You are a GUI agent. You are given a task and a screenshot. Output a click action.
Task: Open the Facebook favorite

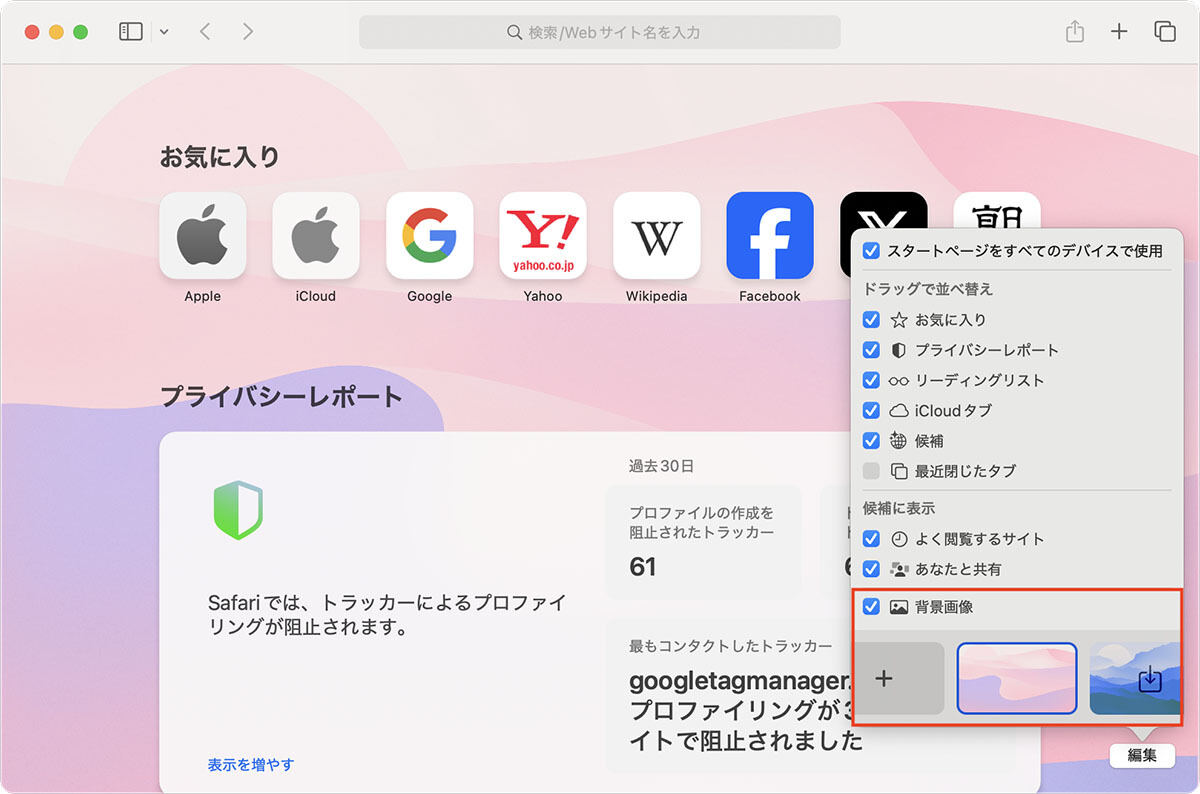pos(770,236)
